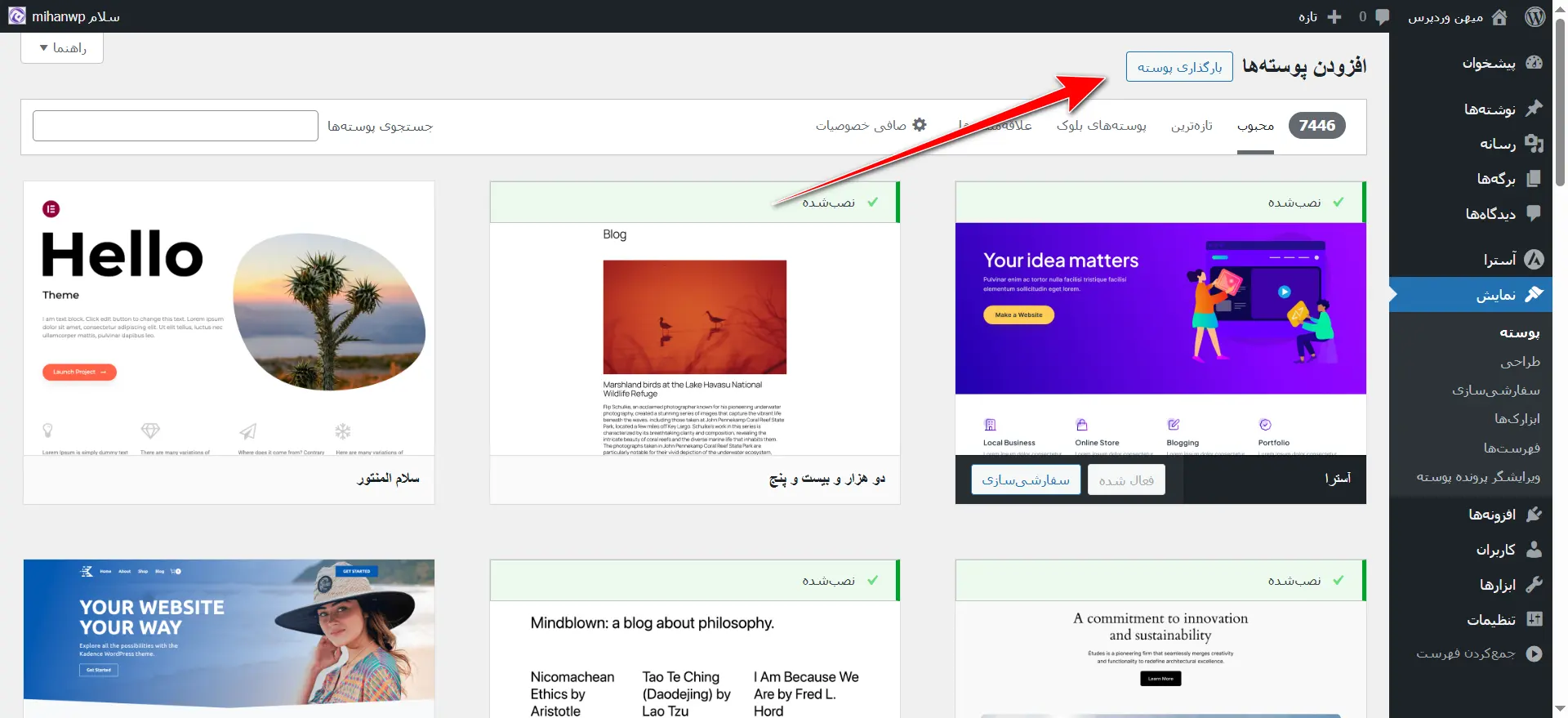The image size is (1568, 718).
Task: Click the آسترا Astra logo icon
Action: pos(1534,260)
